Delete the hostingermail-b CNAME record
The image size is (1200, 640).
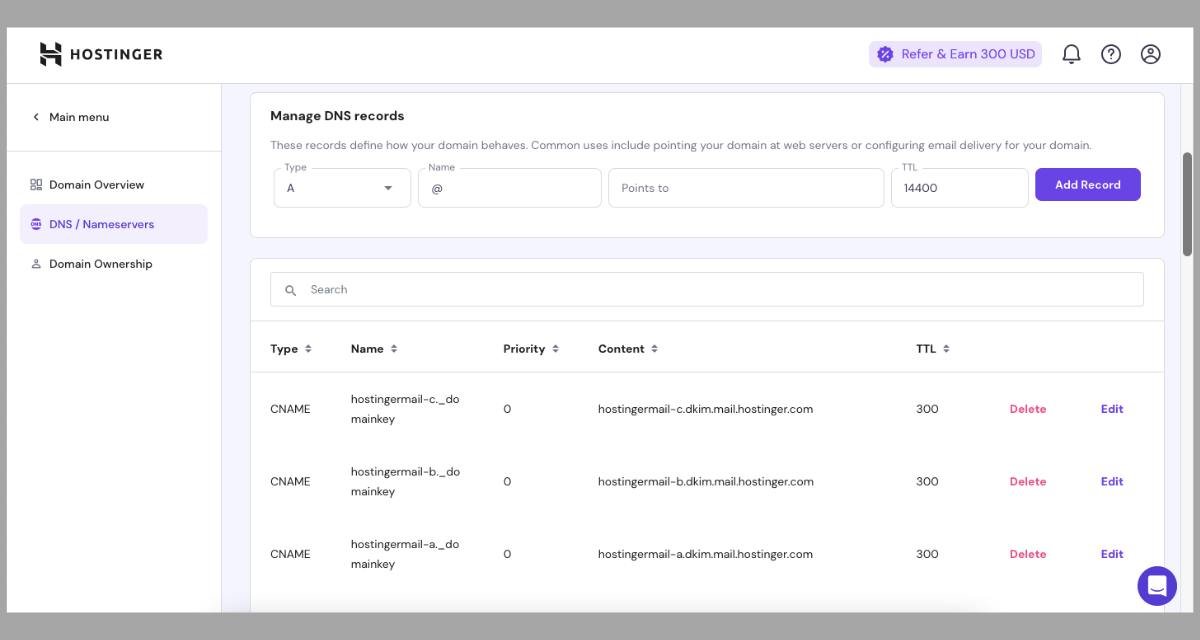click(1028, 482)
